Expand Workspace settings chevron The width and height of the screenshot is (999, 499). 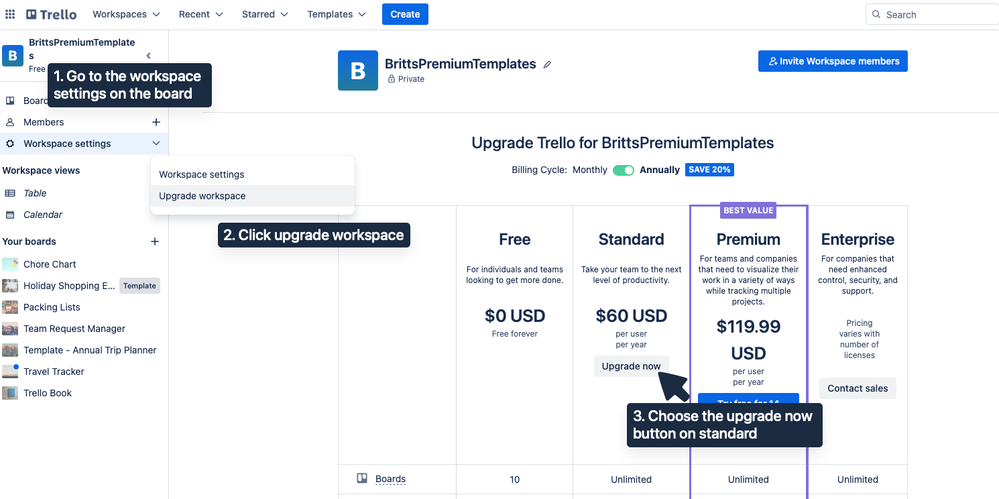[x=156, y=143]
